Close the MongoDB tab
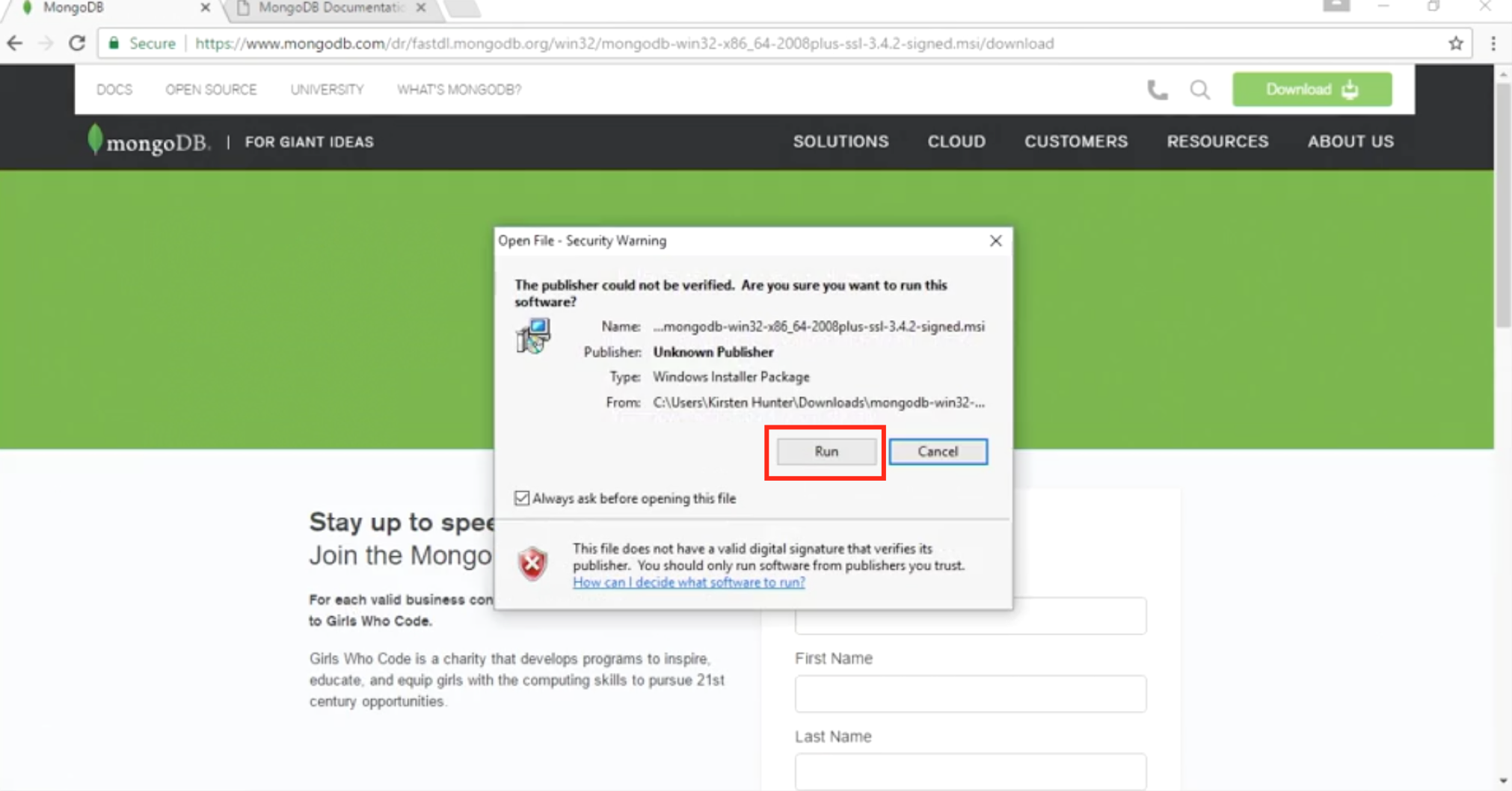 205,7
